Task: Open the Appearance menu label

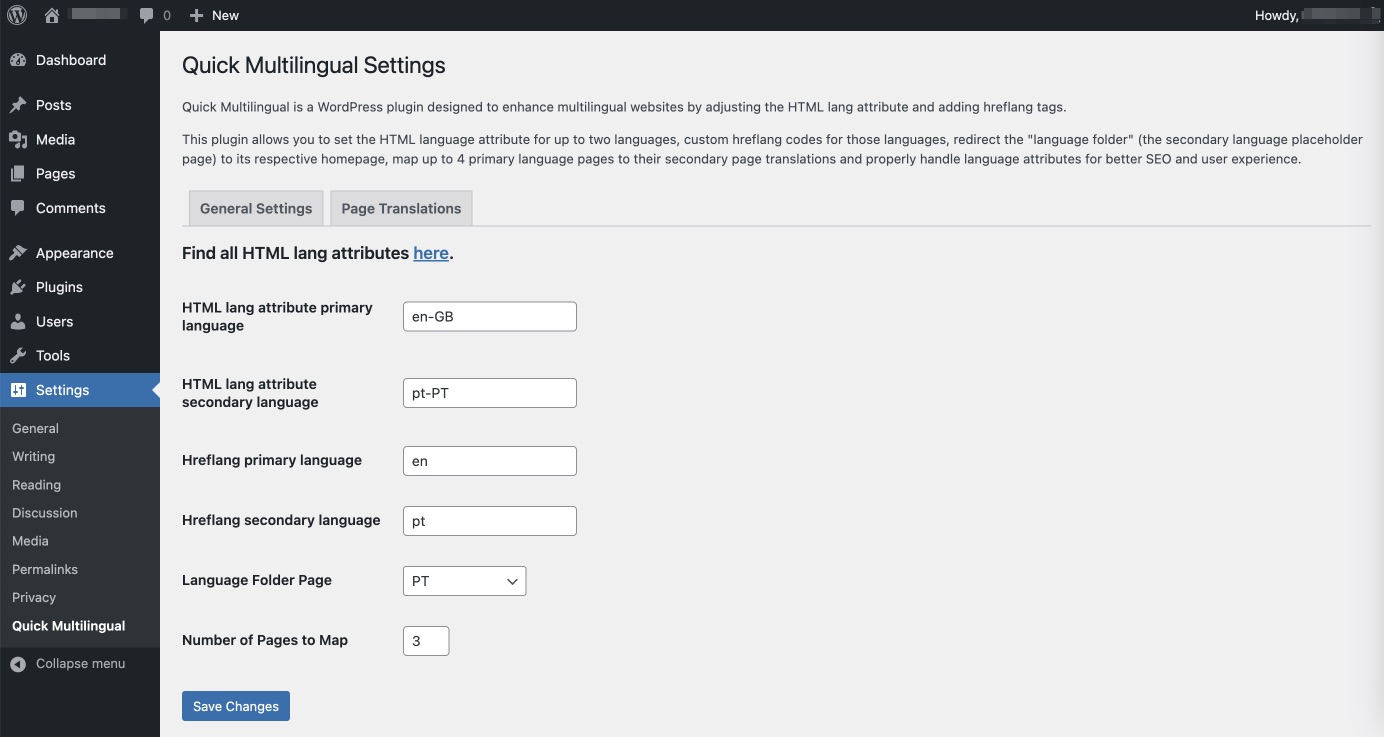Action: [x=74, y=253]
